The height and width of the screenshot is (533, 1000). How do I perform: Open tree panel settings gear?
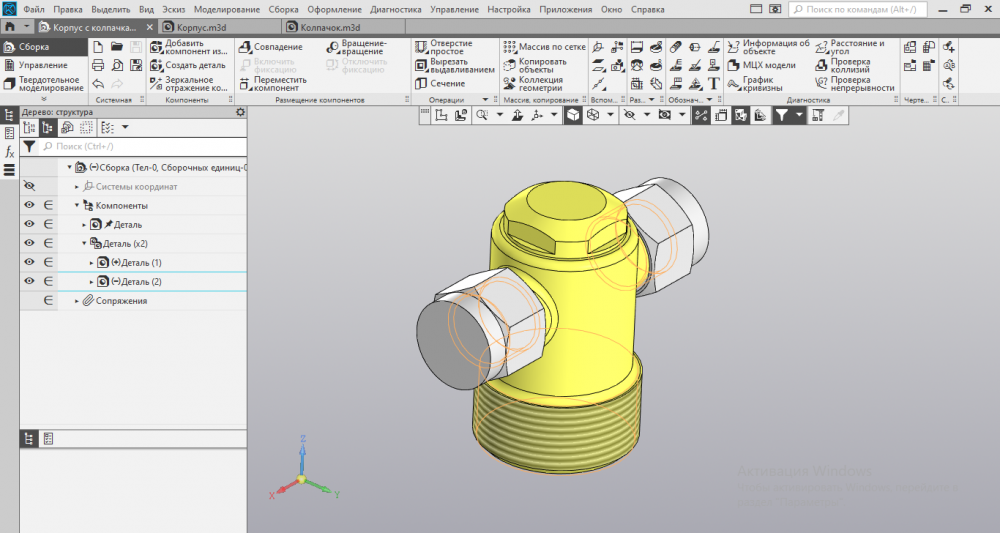pos(240,112)
